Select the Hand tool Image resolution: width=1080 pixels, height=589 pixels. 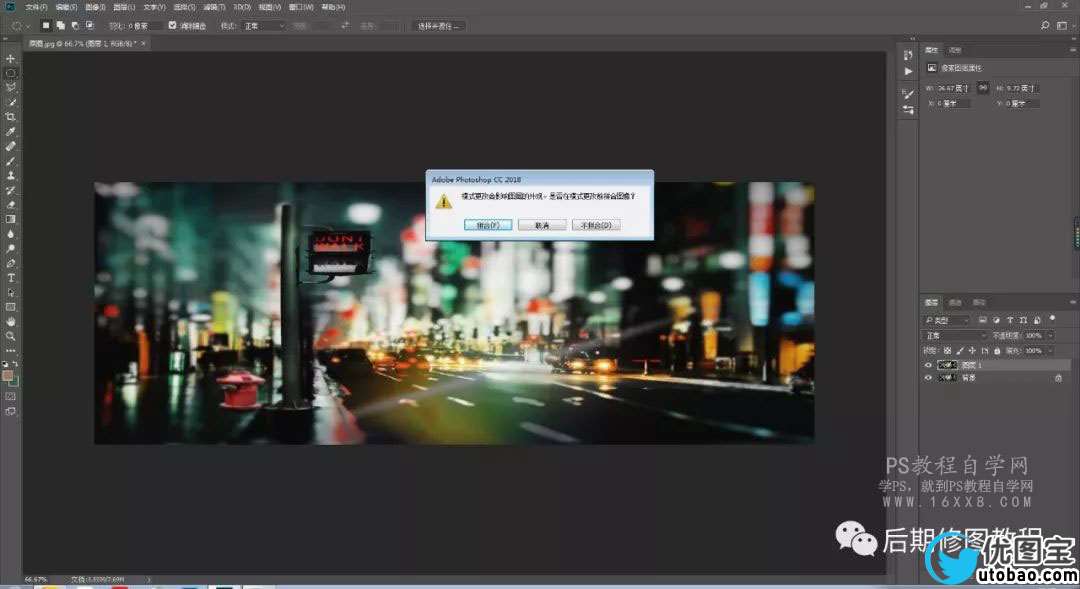(10, 322)
